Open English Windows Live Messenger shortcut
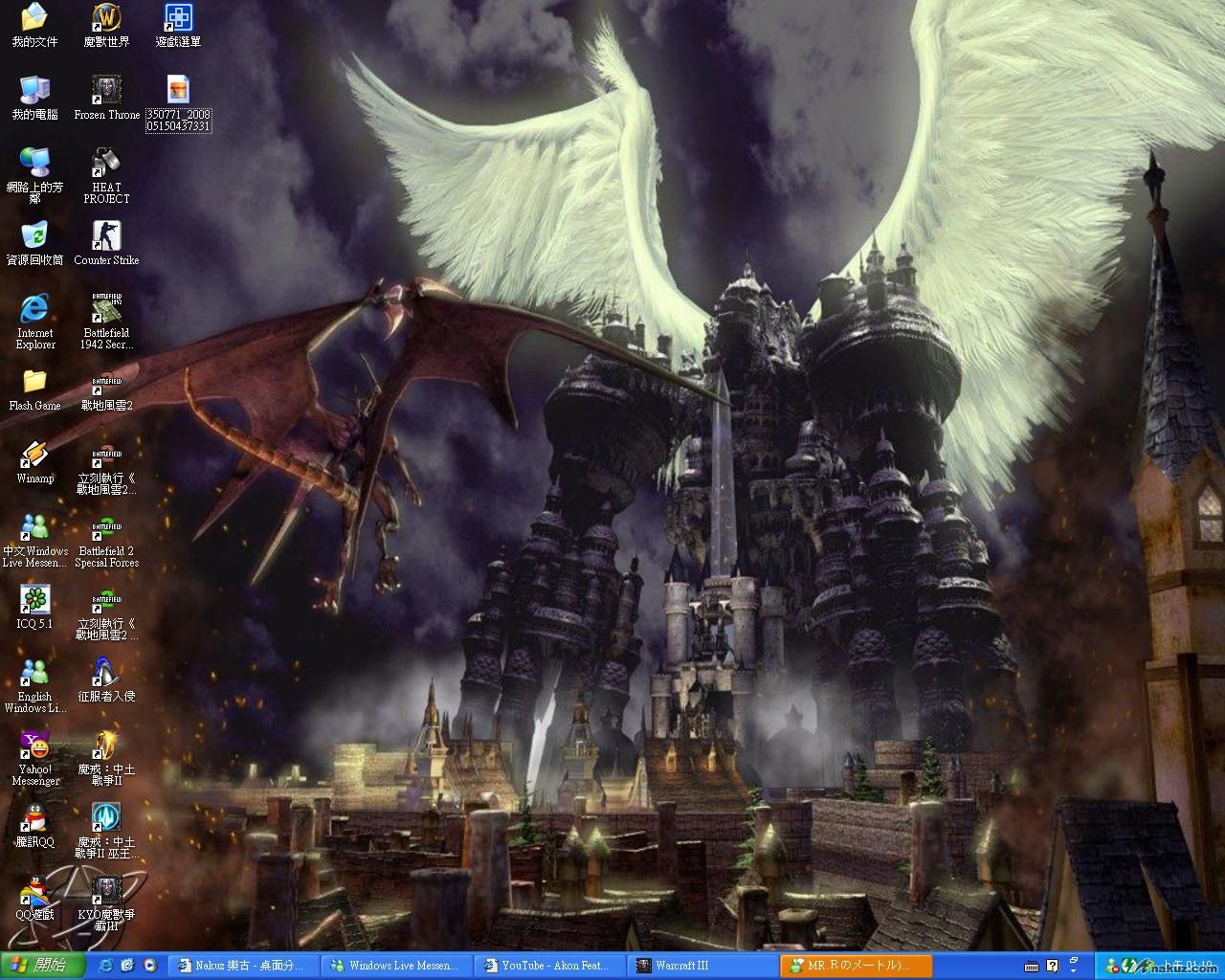The height and width of the screenshot is (980, 1225). 34,685
